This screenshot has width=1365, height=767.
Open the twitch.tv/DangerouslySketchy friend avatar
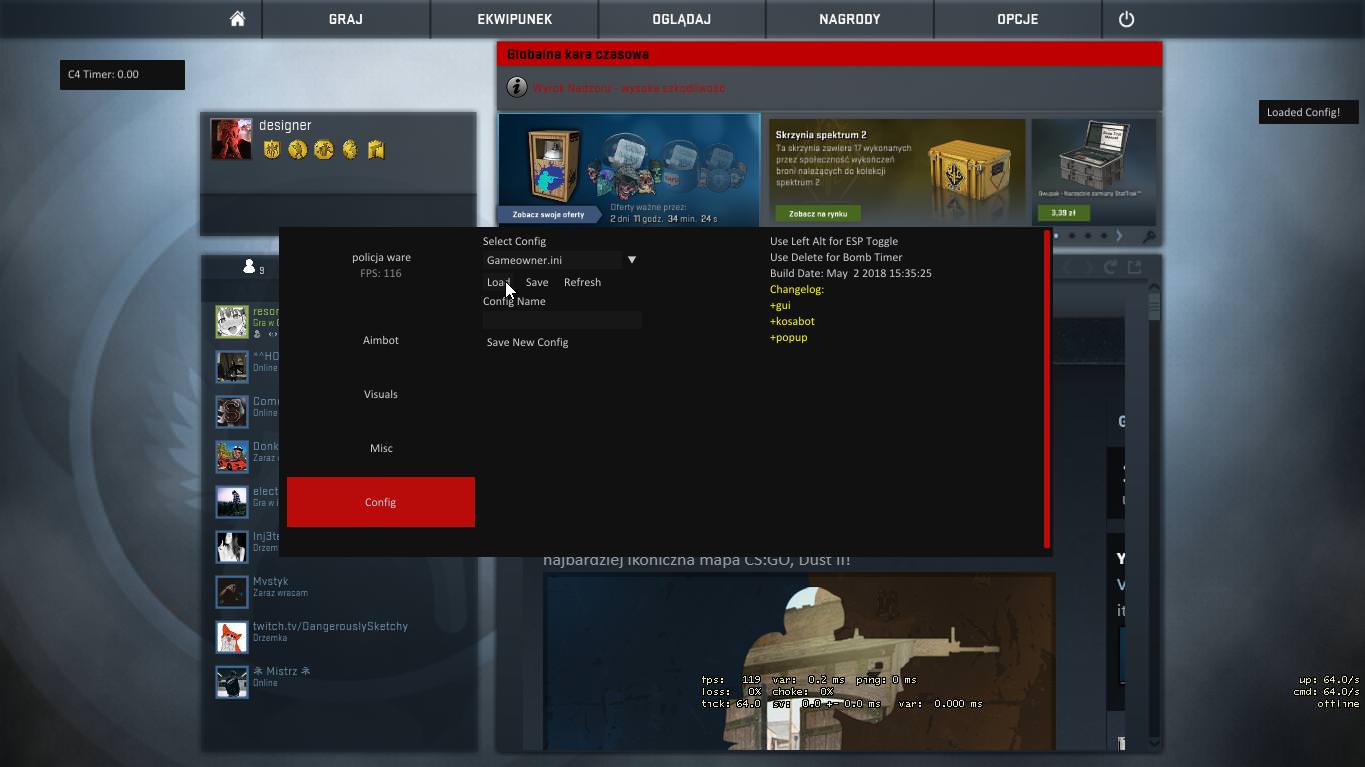click(x=232, y=636)
